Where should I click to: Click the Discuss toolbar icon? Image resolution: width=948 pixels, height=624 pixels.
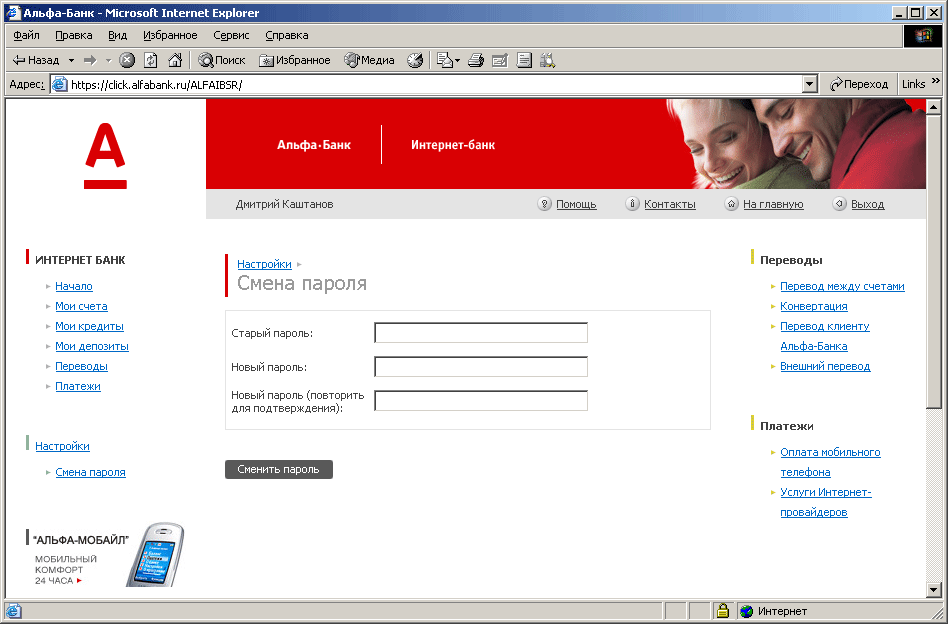point(524,60)
